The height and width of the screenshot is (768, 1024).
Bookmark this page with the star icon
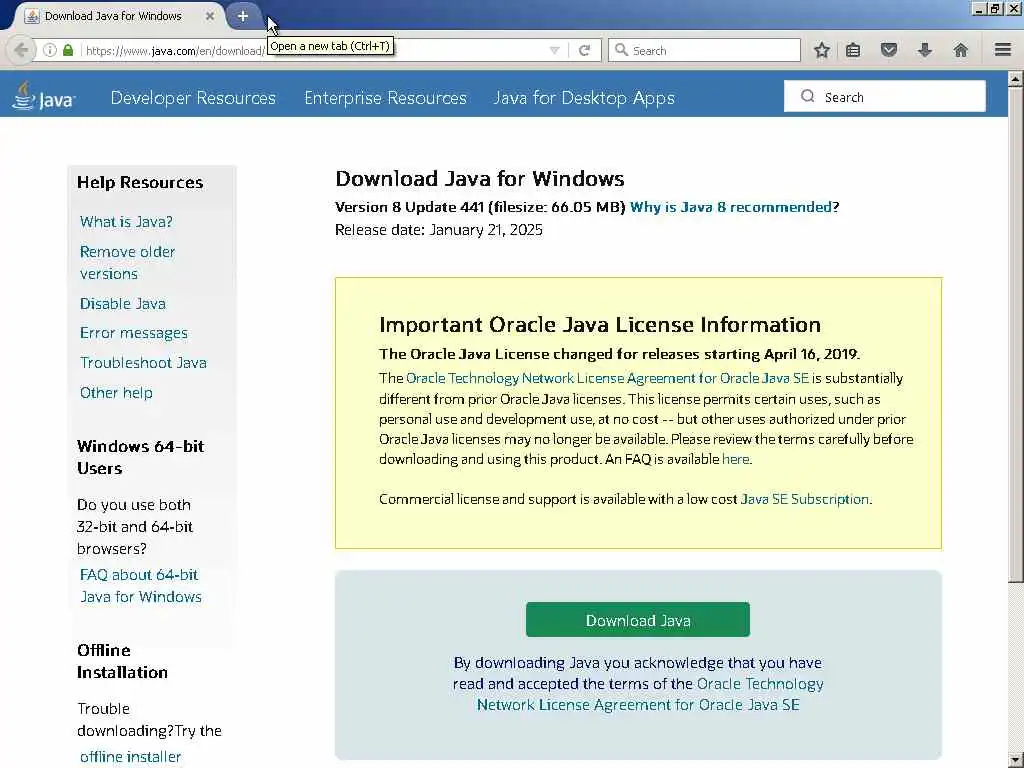[x=822, y=50]
